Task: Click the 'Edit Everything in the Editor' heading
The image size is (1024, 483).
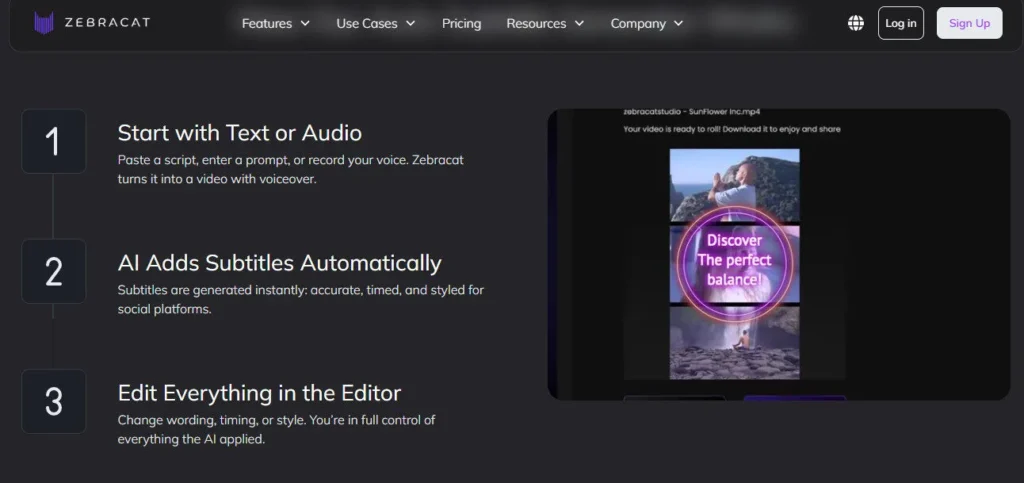Action: click(259, 393)
